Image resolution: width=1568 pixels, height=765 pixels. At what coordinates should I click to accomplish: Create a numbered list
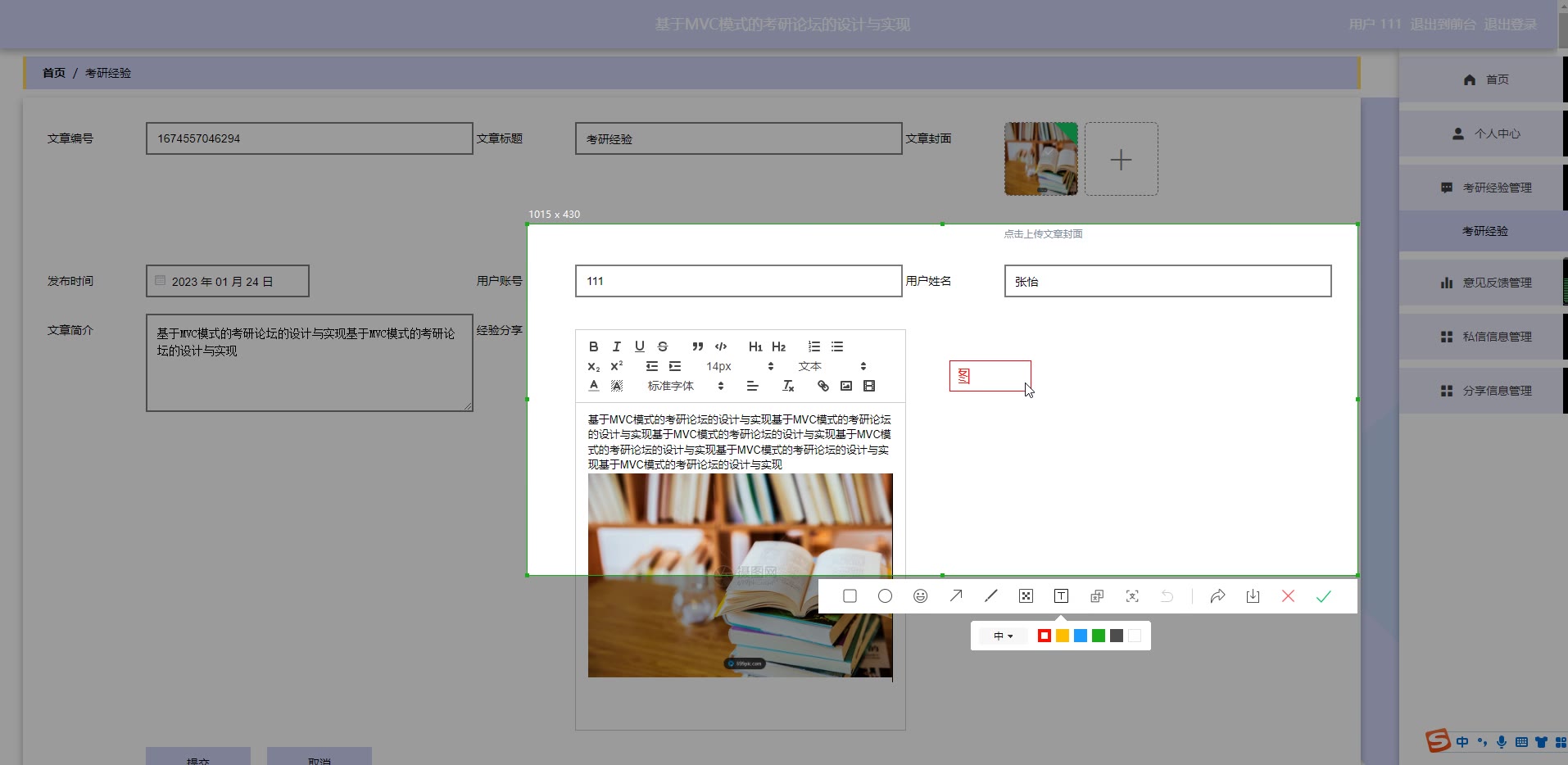click(x=813, y=346)
